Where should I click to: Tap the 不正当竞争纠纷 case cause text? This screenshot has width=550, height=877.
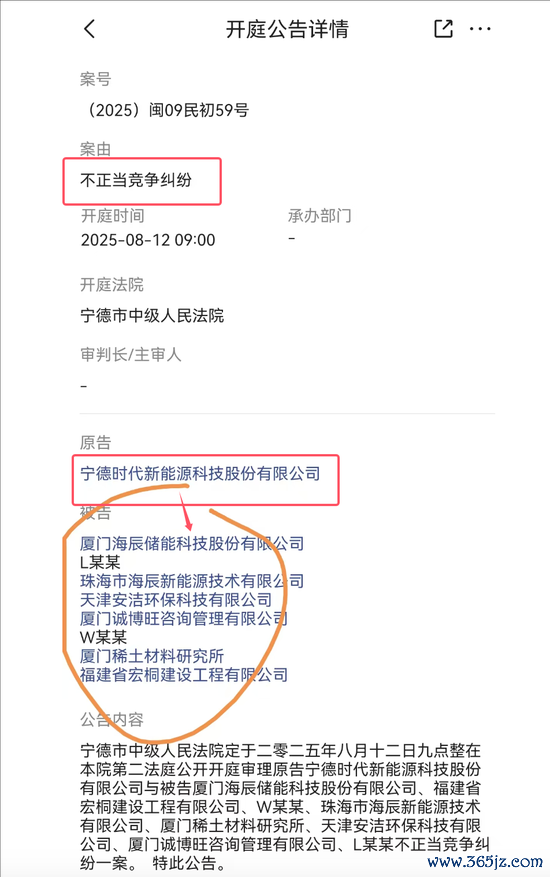[x=136, y=180]
